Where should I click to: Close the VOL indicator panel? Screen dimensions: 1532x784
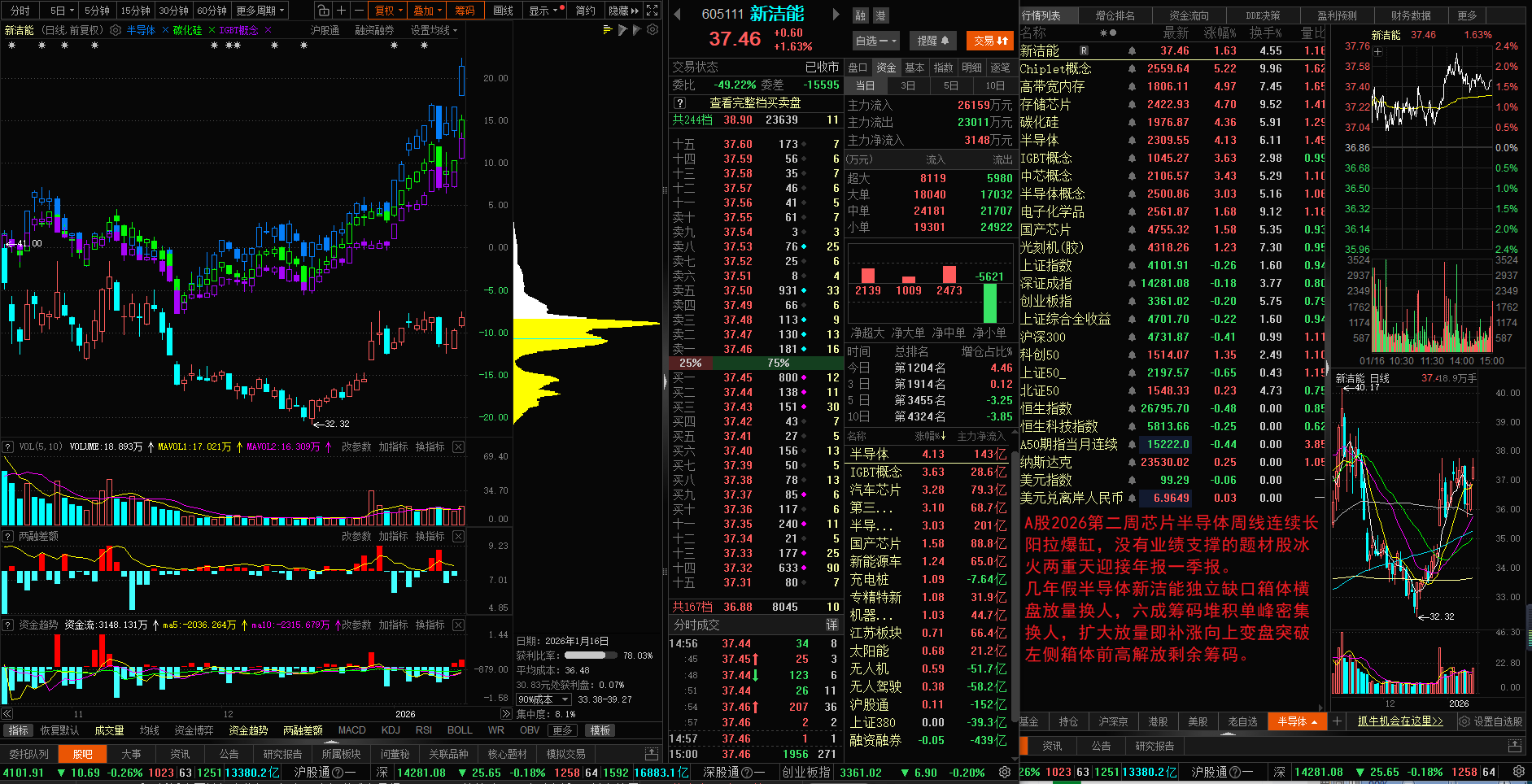point(458,446)
